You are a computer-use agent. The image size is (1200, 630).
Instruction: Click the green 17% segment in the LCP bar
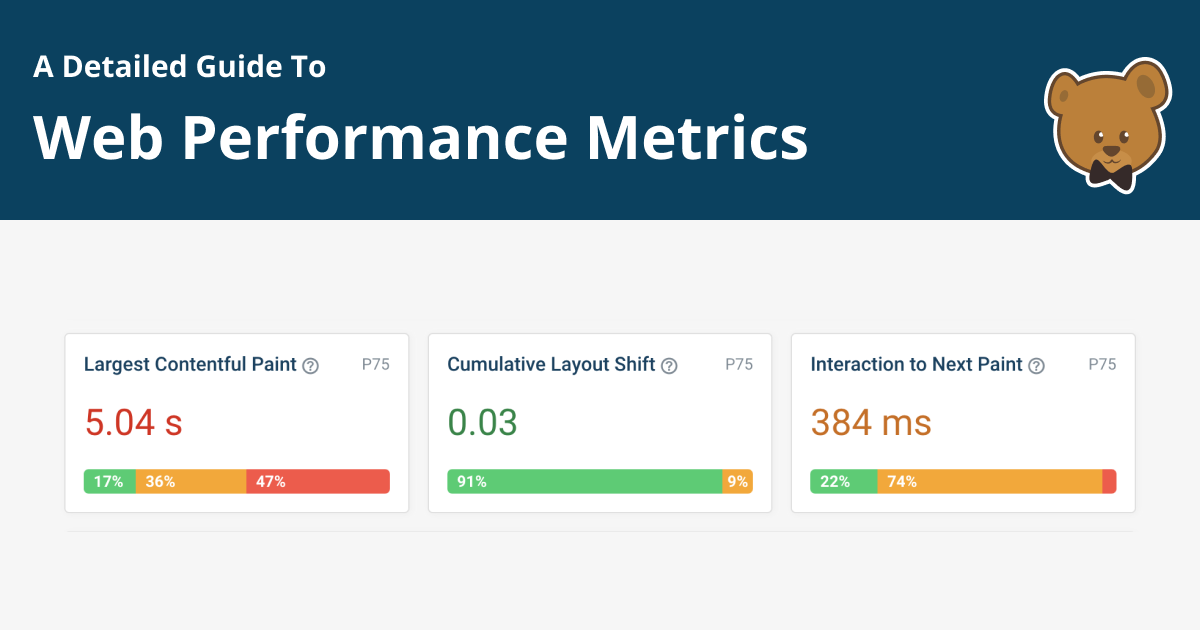click(110, 481)
